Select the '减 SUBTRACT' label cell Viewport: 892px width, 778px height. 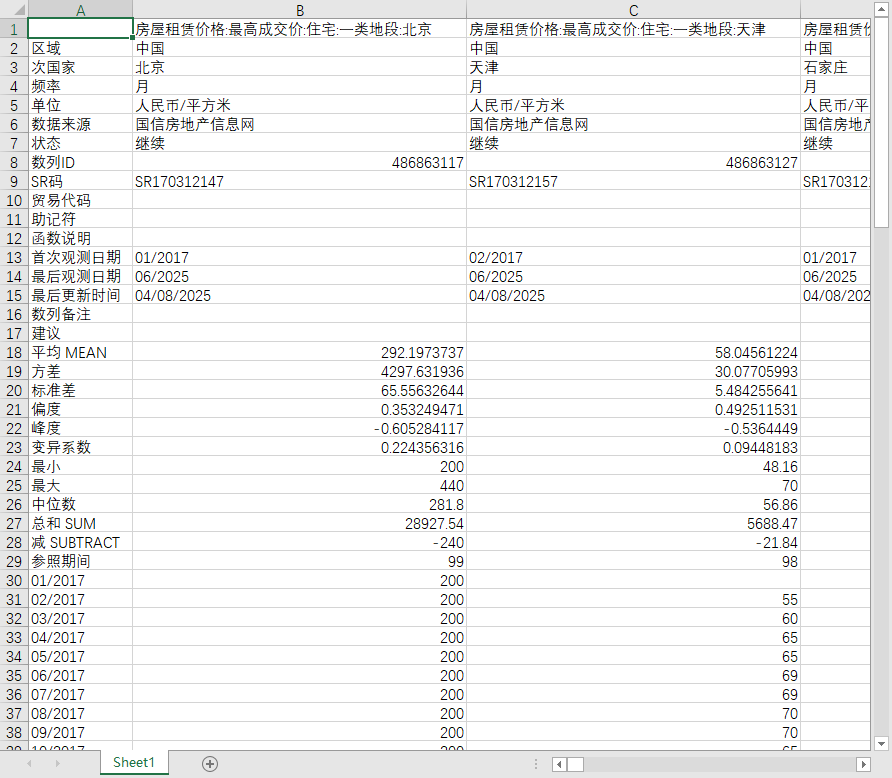80,543
